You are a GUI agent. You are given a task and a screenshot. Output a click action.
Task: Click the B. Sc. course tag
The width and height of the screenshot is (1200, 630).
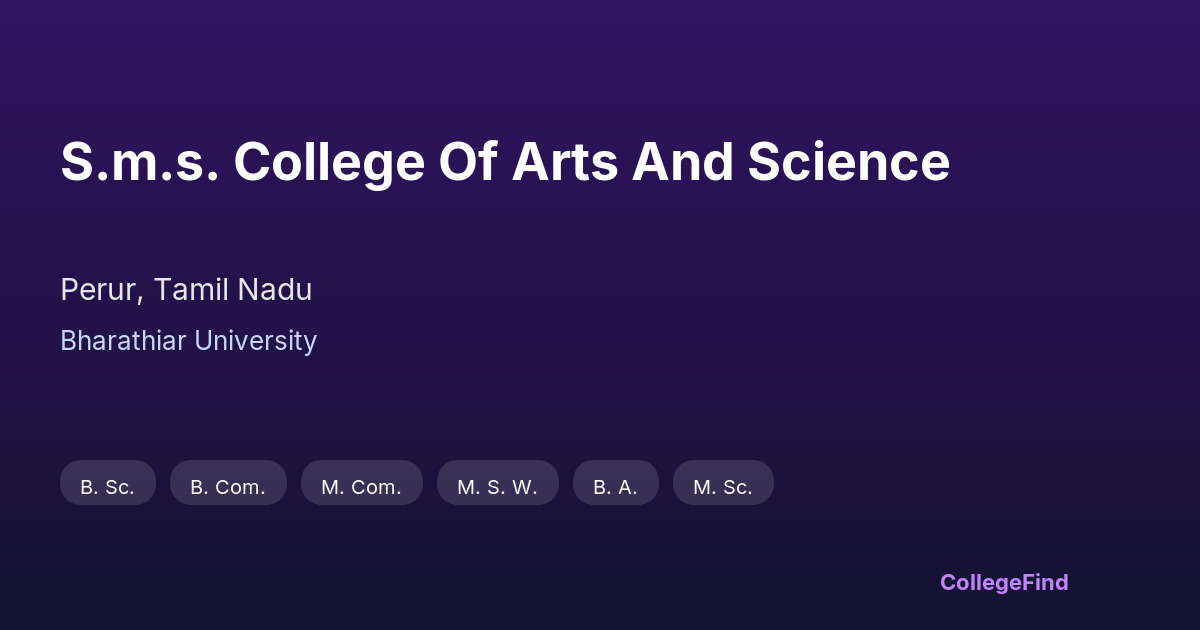click(108, 483)
